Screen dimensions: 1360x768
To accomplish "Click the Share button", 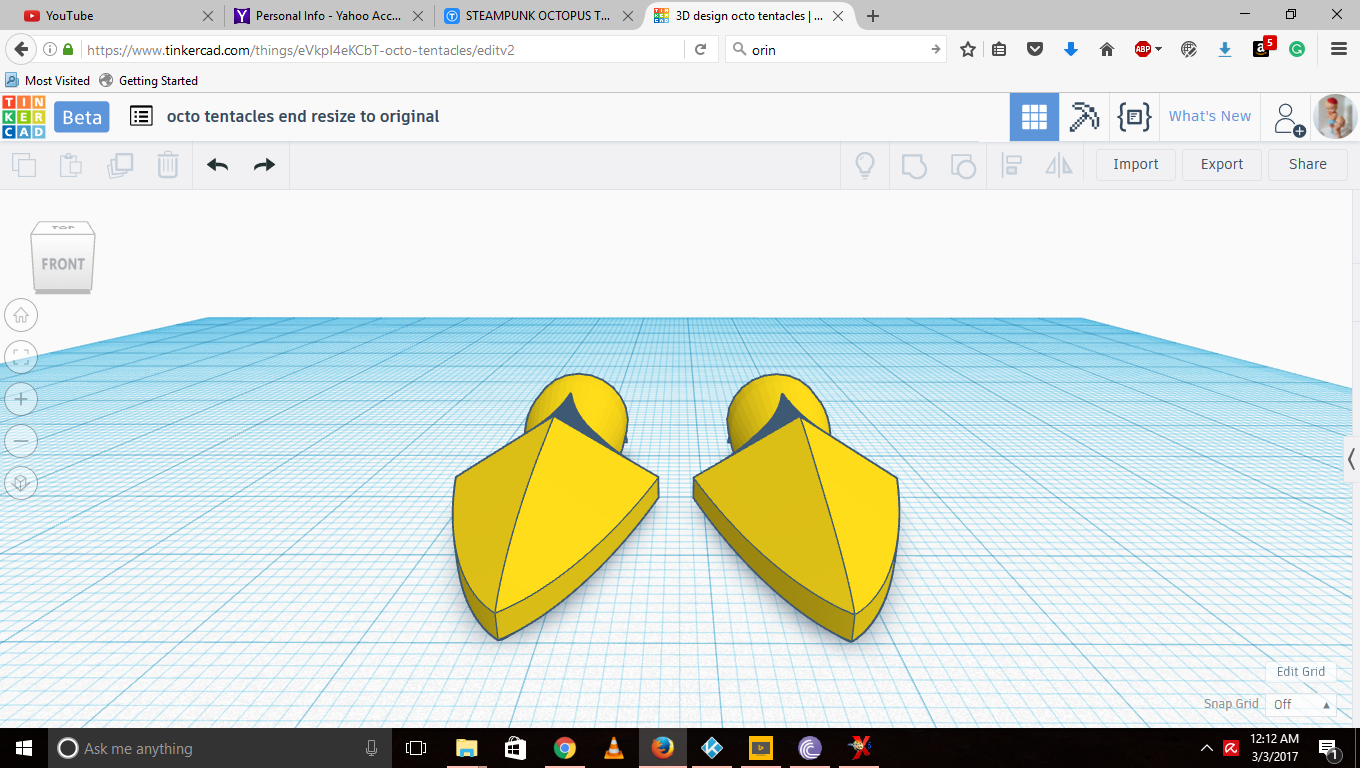I will 1308,164.
